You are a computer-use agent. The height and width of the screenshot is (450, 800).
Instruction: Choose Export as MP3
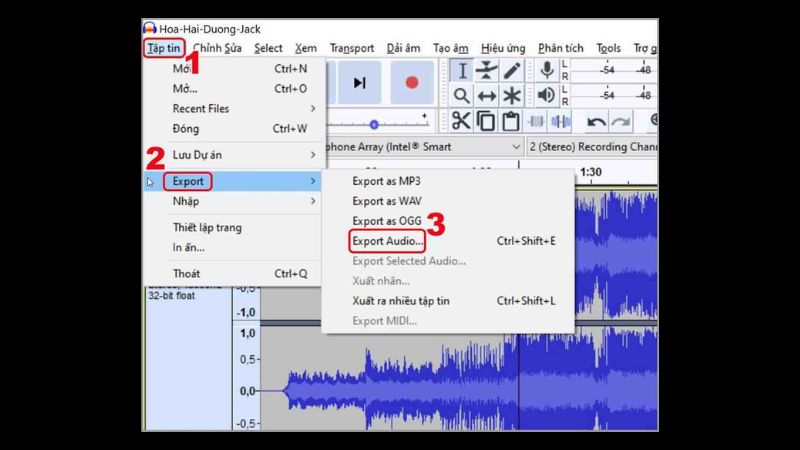point(448,181)
